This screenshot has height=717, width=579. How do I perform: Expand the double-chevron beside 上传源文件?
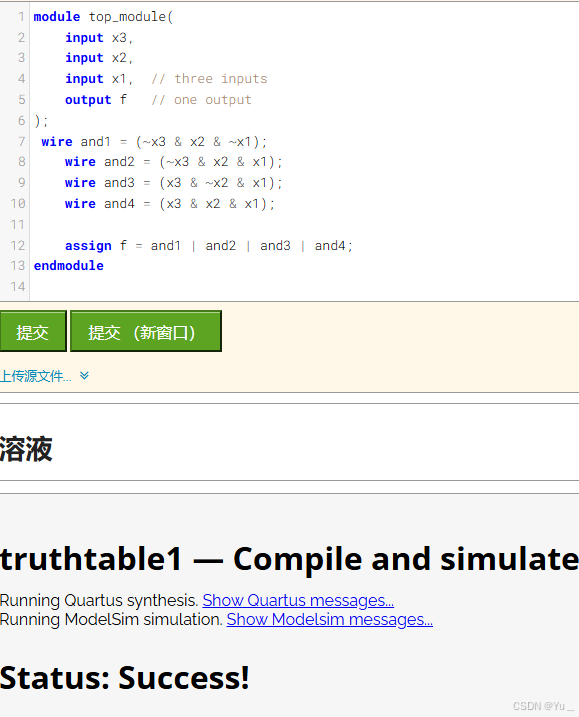pyautogui.click(x=84, y=375)
